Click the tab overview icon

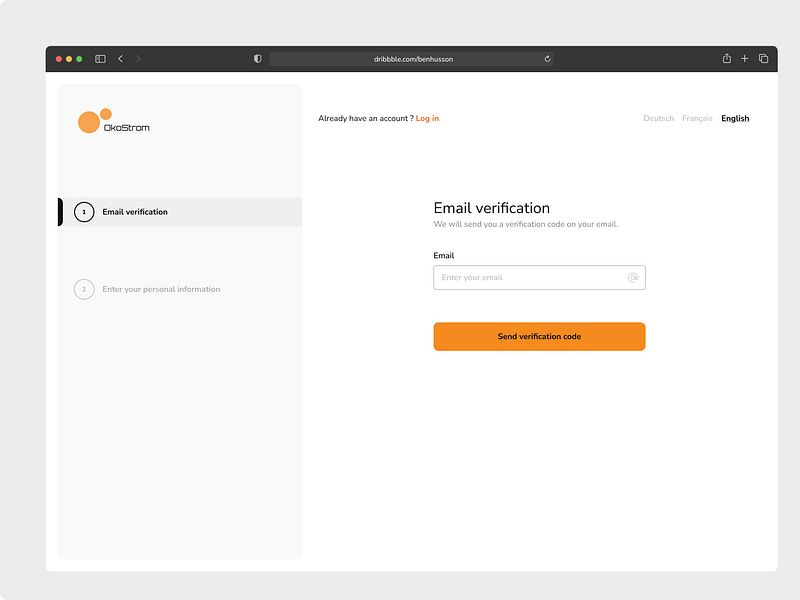click(x=762, y=58)
